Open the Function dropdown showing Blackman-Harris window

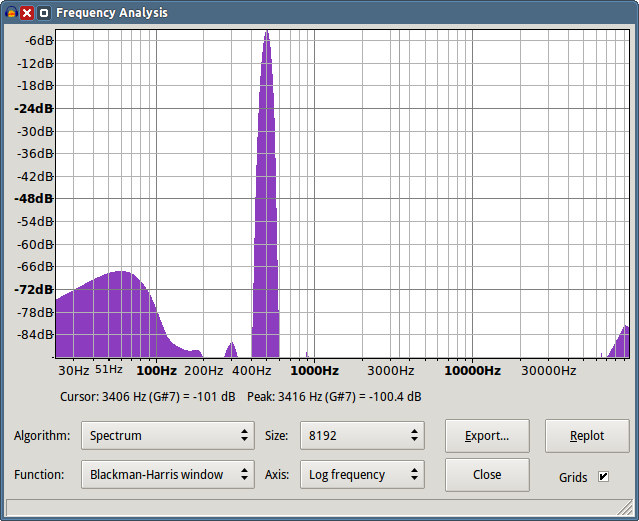(x=168, y=475)
